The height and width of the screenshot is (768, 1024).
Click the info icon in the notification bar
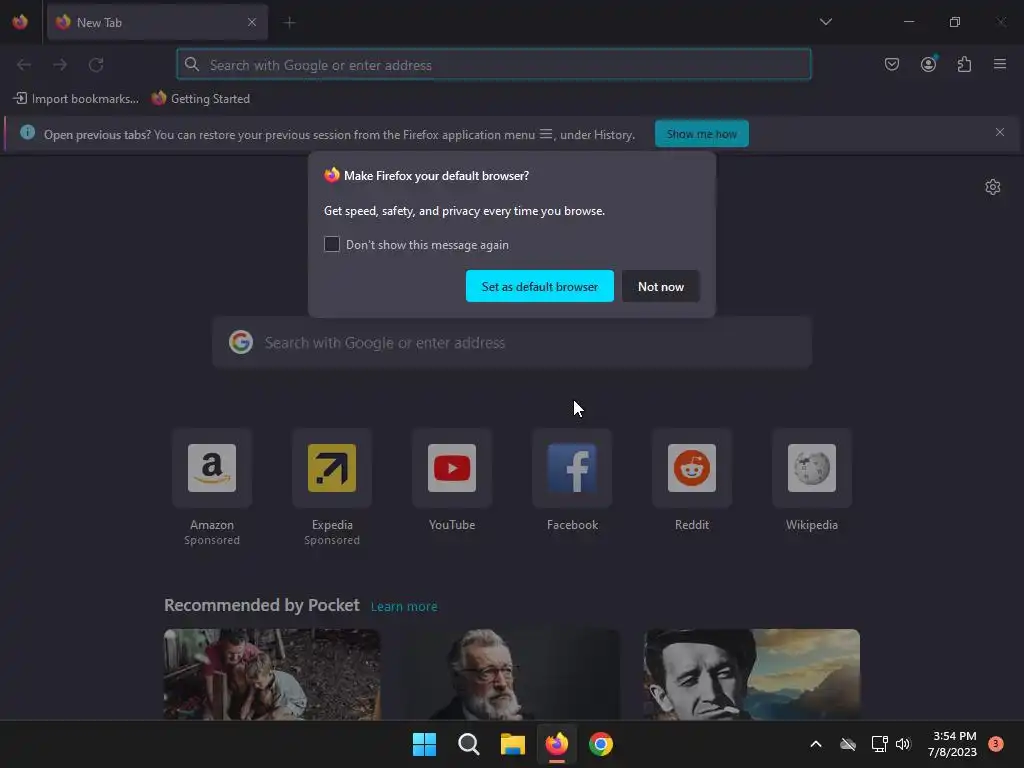[27, 133]
